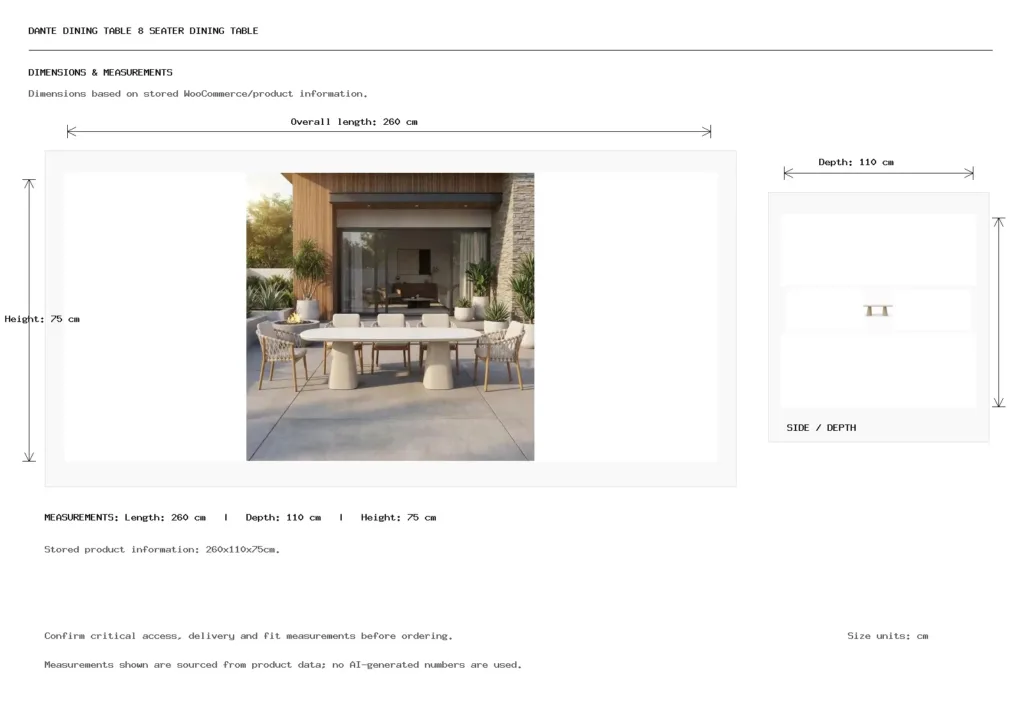Select the title 'DANTE DINING TABLE 8 SEATER DINING TABLE'
The width and height of the screenshot is (1024, 717).
click(x=143, y=31)
